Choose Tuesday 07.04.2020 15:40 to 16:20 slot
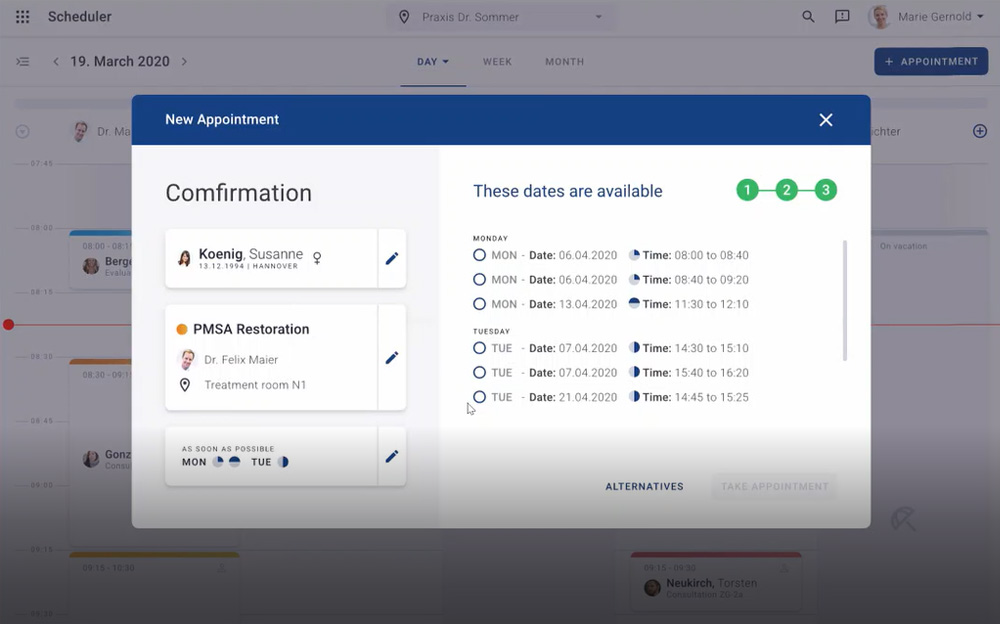 pos(480,373)
